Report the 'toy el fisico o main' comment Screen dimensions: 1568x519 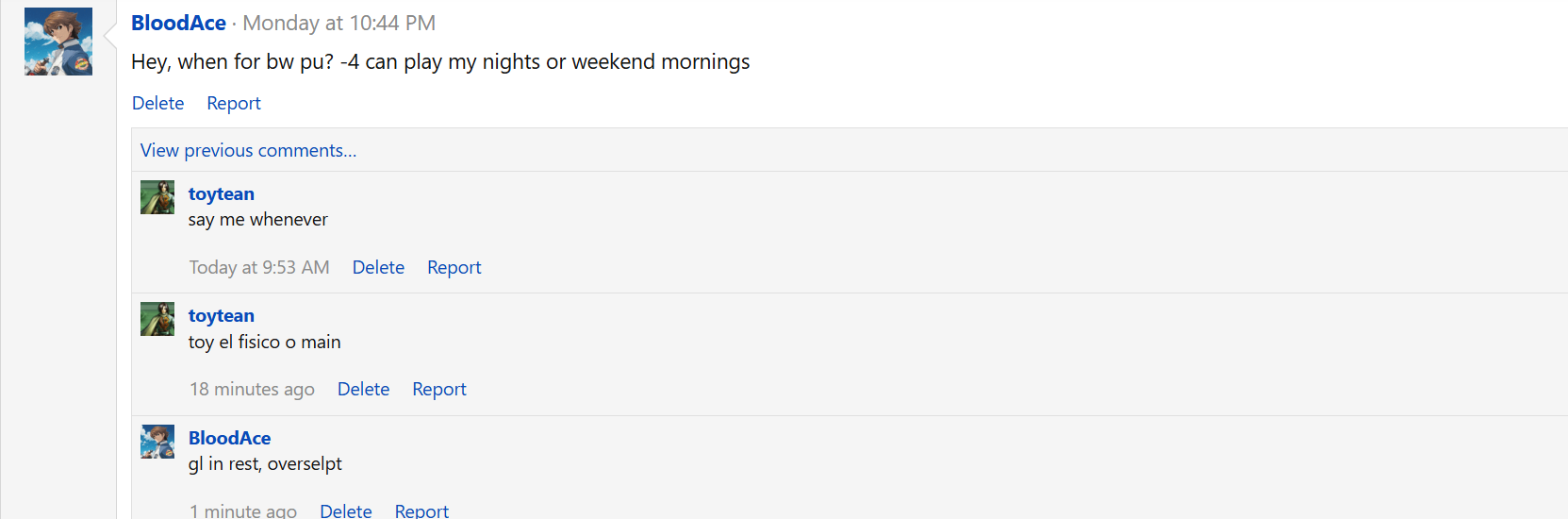point(439,389)
